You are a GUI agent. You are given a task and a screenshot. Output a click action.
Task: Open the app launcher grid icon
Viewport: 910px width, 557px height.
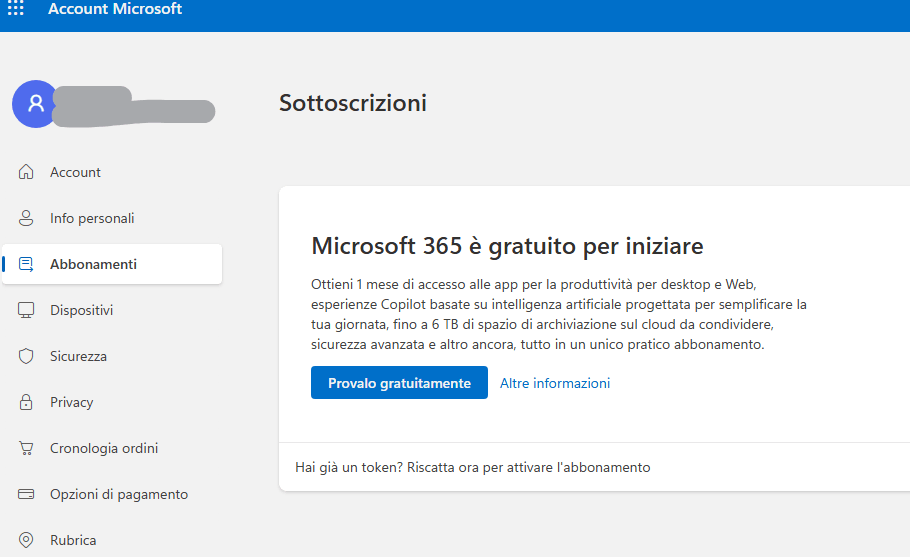click(x=16, y=8)
